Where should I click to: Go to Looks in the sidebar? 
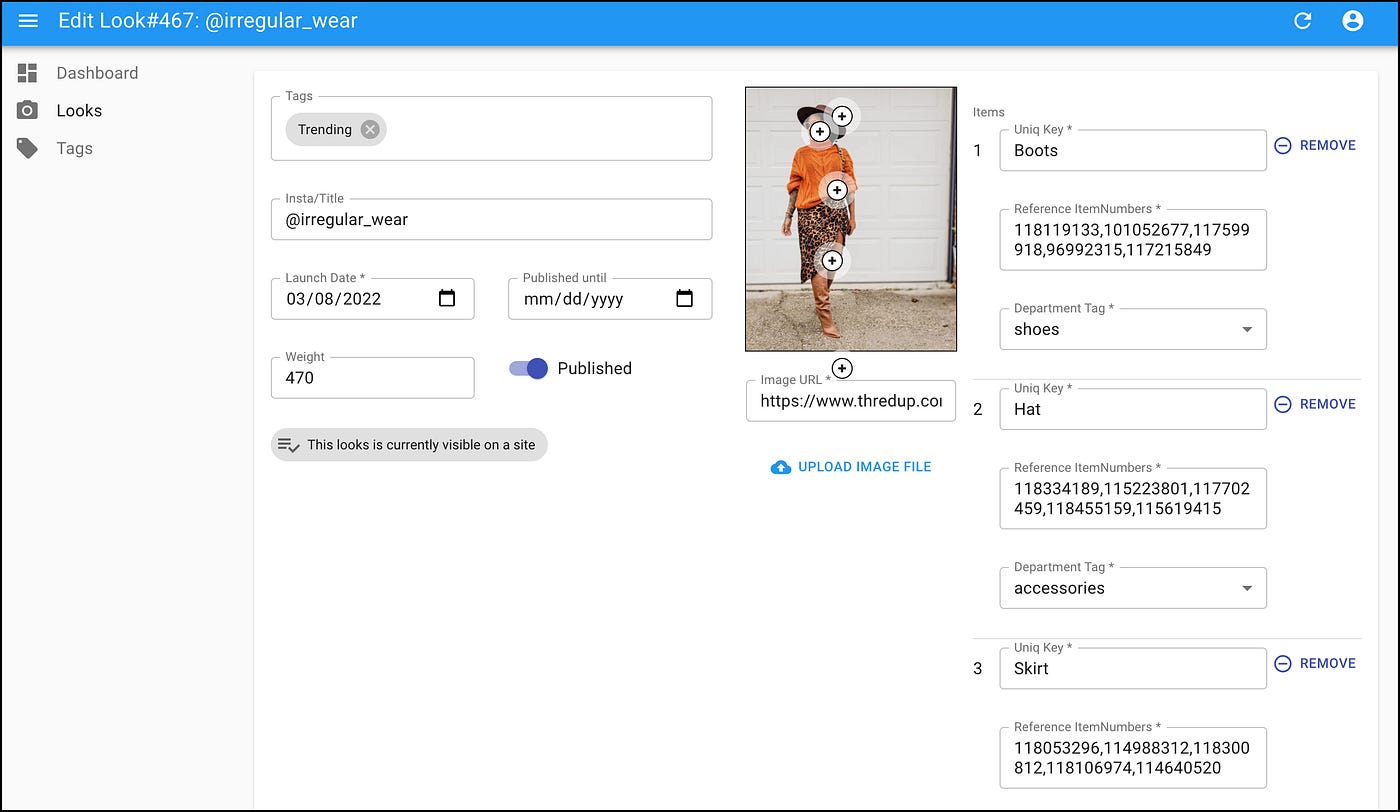pyautogui.click(x=79, y=111)
